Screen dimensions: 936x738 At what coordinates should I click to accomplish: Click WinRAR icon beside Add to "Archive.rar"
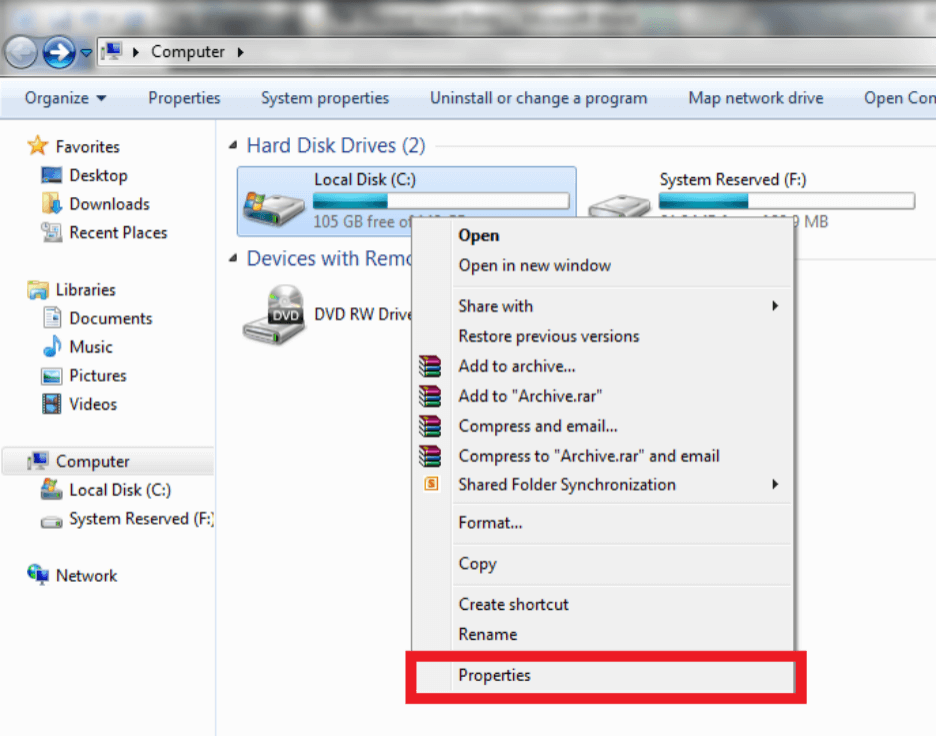click(x=430, y=396)
